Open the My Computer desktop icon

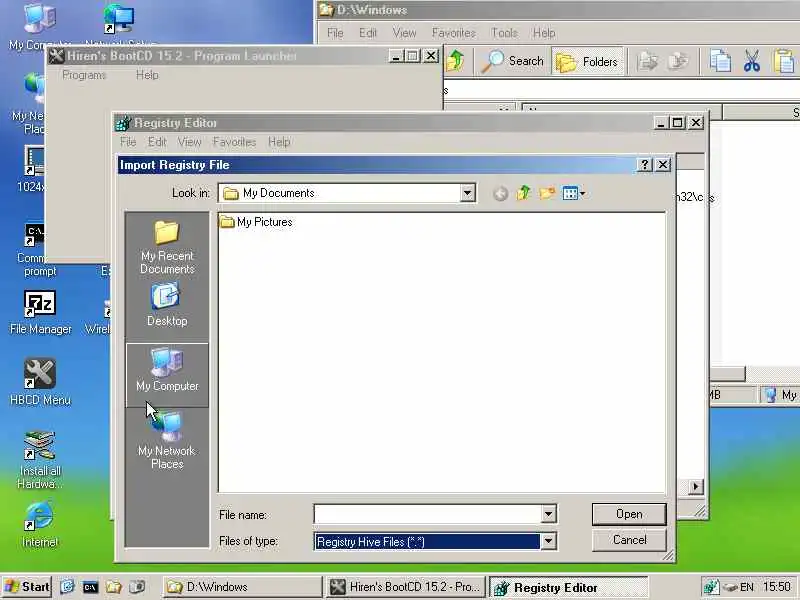click(40, 26)
